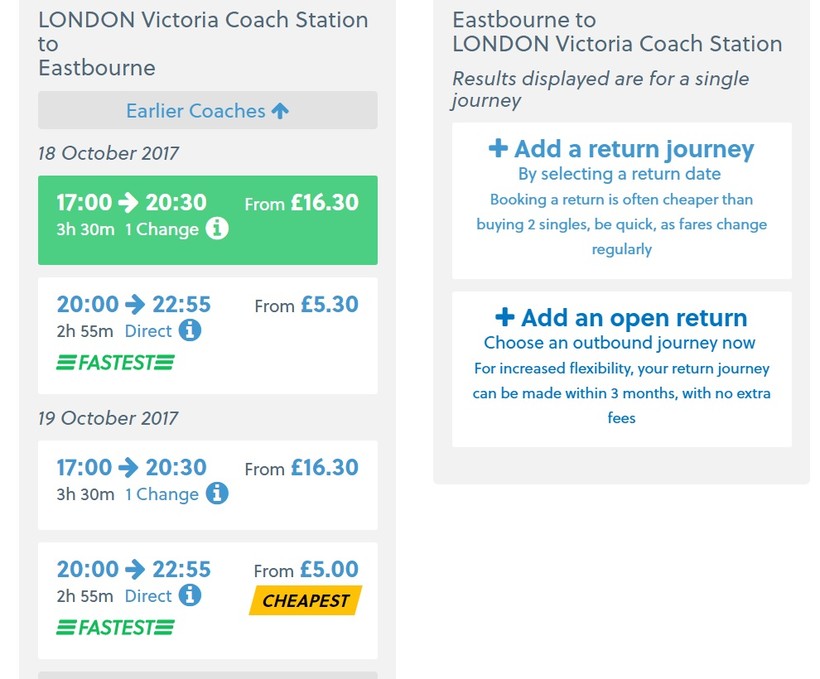Click FASTEST badge on 19 October coach
The width and height of the screenshot is (820, 679).
coord(115,628)
